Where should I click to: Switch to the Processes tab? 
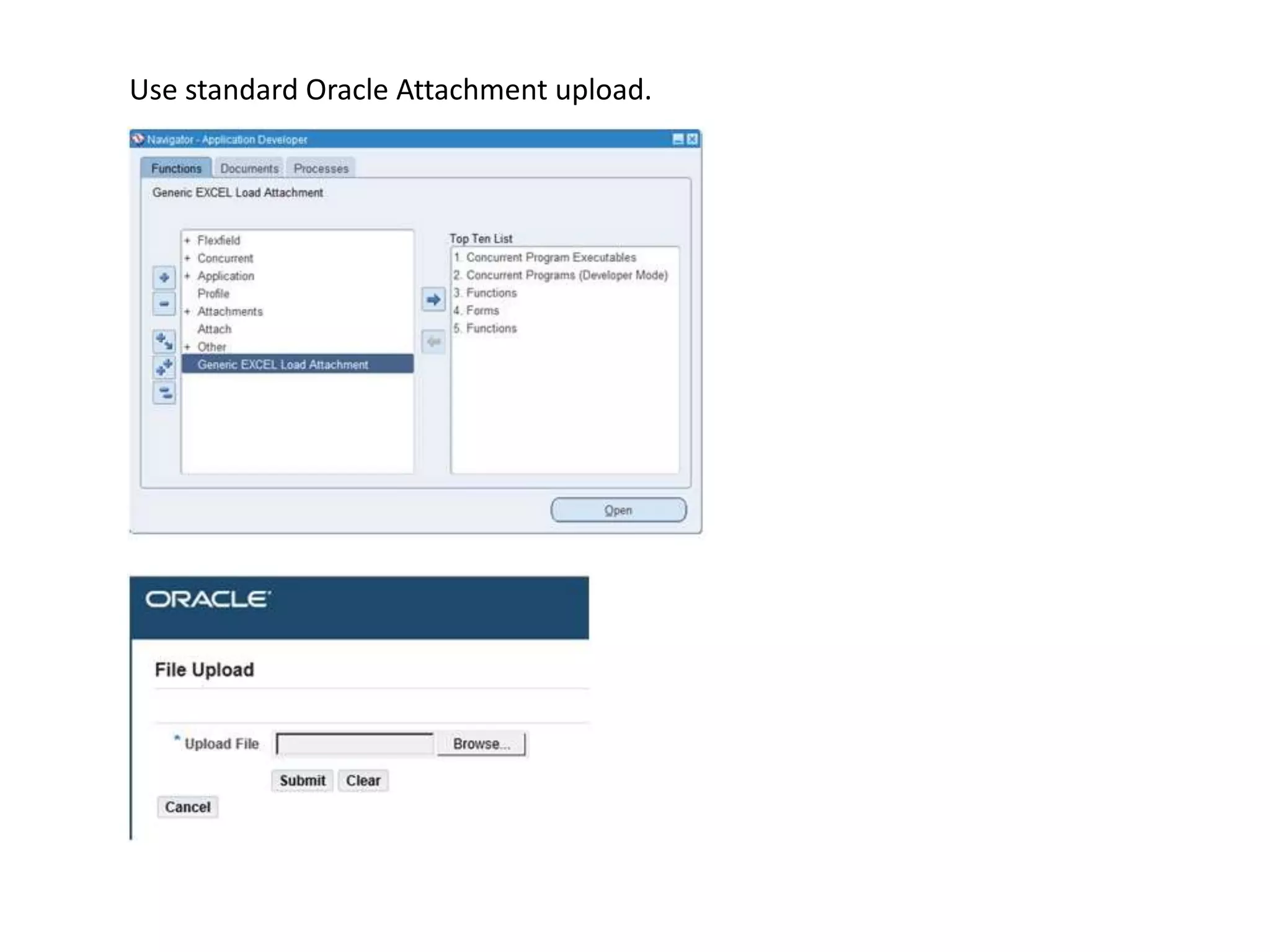click(321, 169)
